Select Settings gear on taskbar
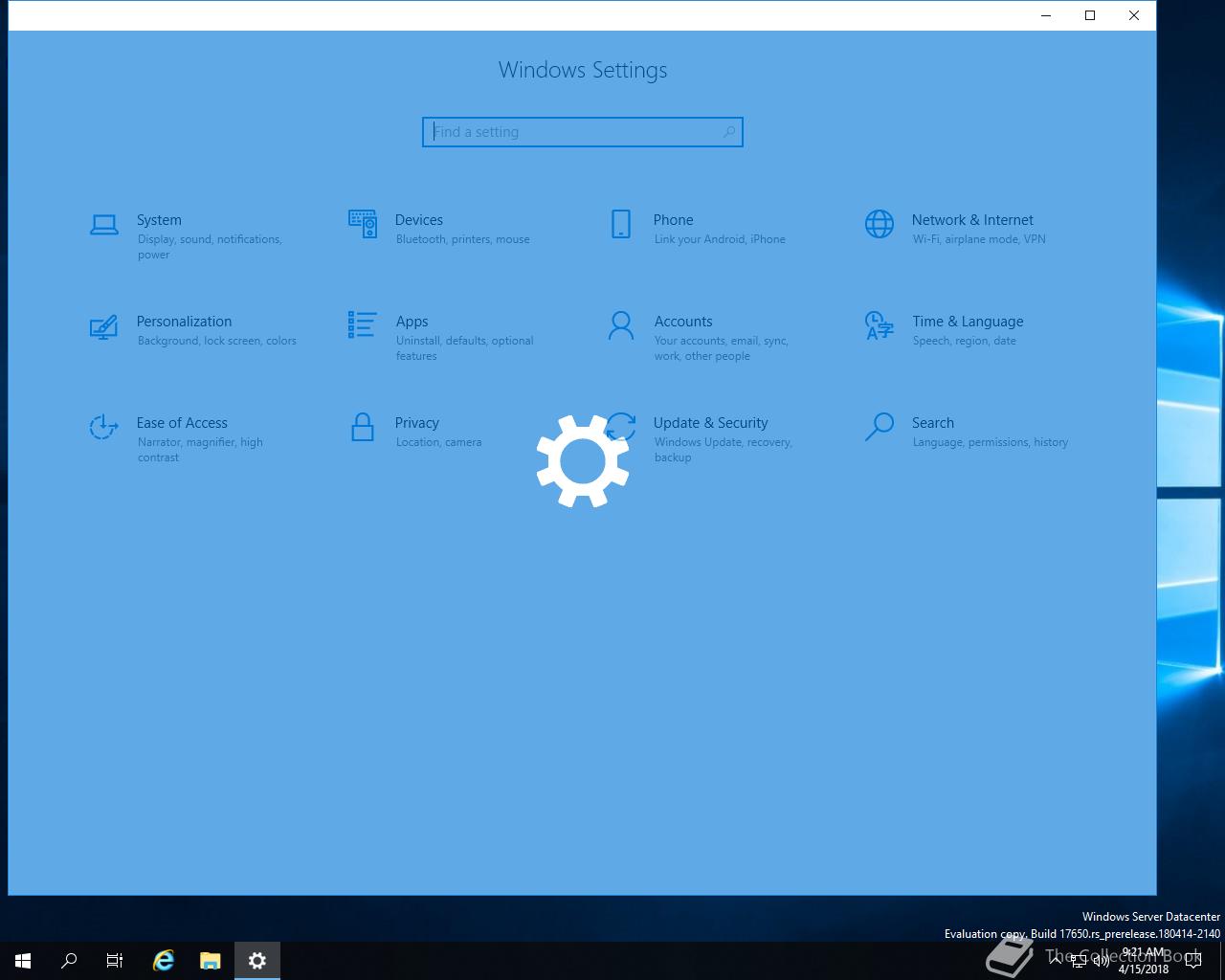The width and height of the screenshot is (1225, 980). [257, 961]
